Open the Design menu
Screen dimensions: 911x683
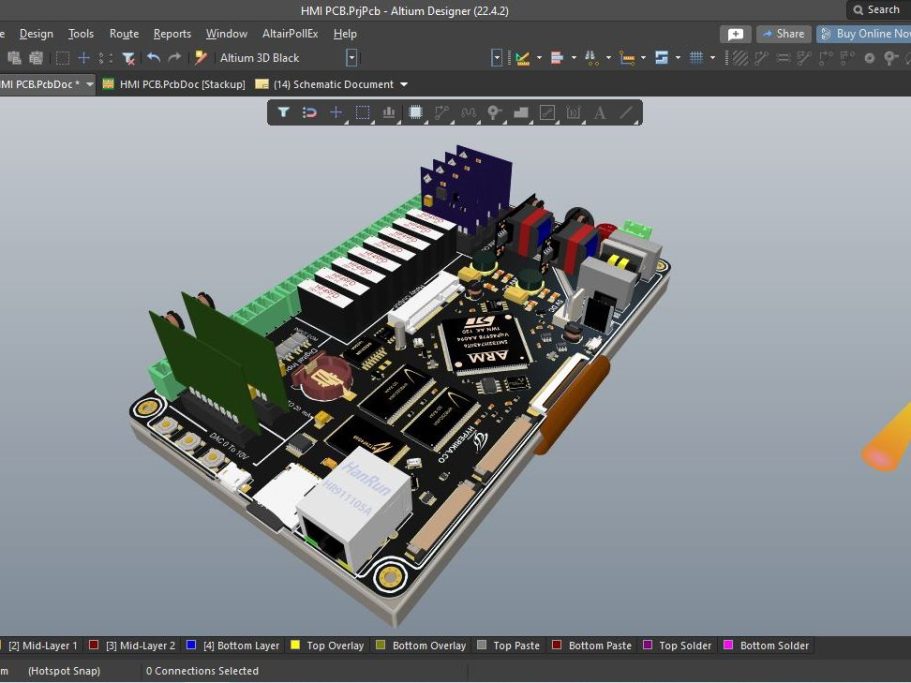pyautogui.click(x=36, y=34)
